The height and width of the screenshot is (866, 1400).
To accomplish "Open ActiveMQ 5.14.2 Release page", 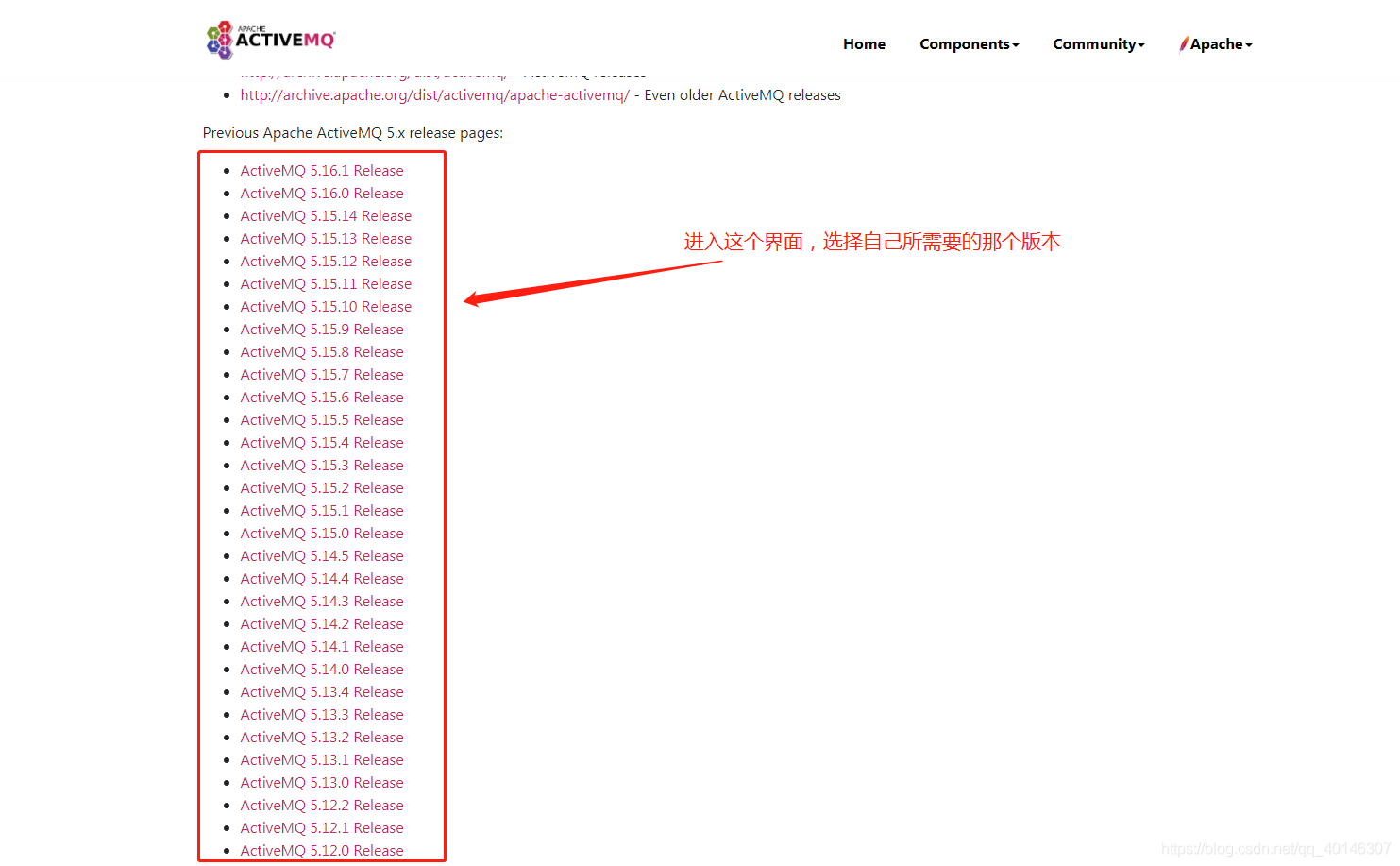I will [322, 624].
